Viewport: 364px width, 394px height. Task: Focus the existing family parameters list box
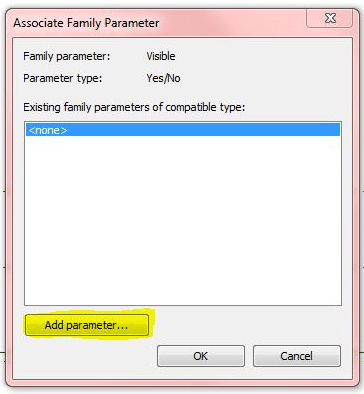183,213
